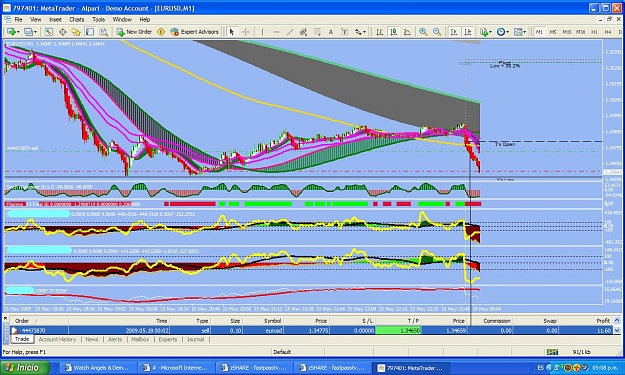Click the Default profile status bar entry
625x375 pixels.
coord(282,352)
